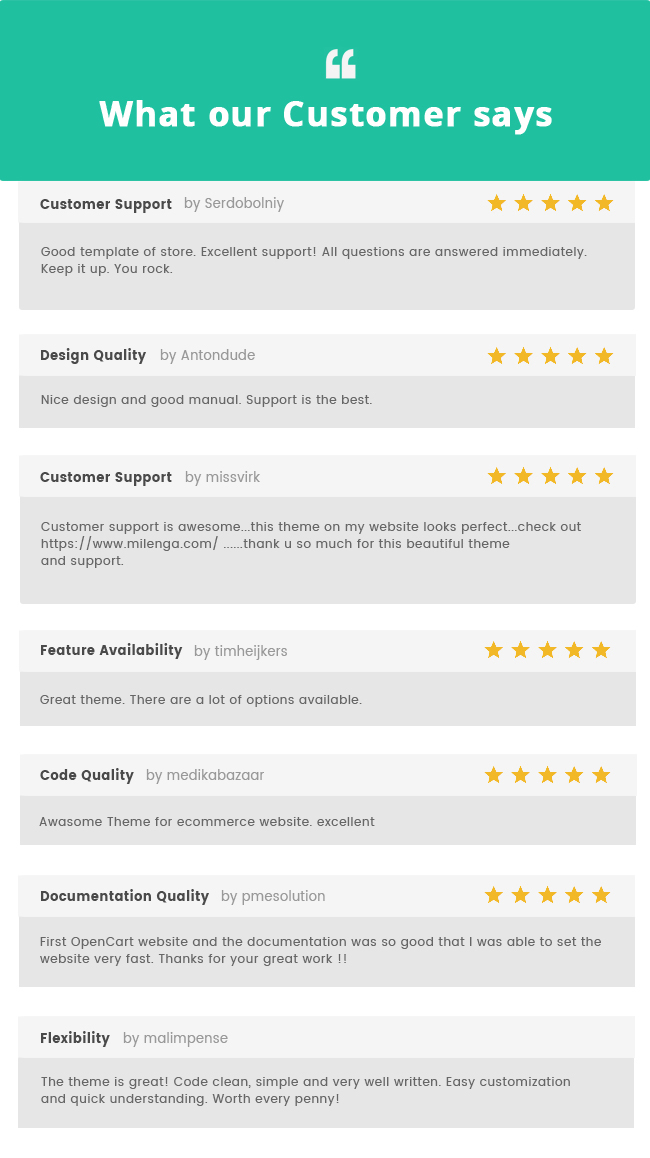Click the fifth star of Antondude's review

click(604, 356)
